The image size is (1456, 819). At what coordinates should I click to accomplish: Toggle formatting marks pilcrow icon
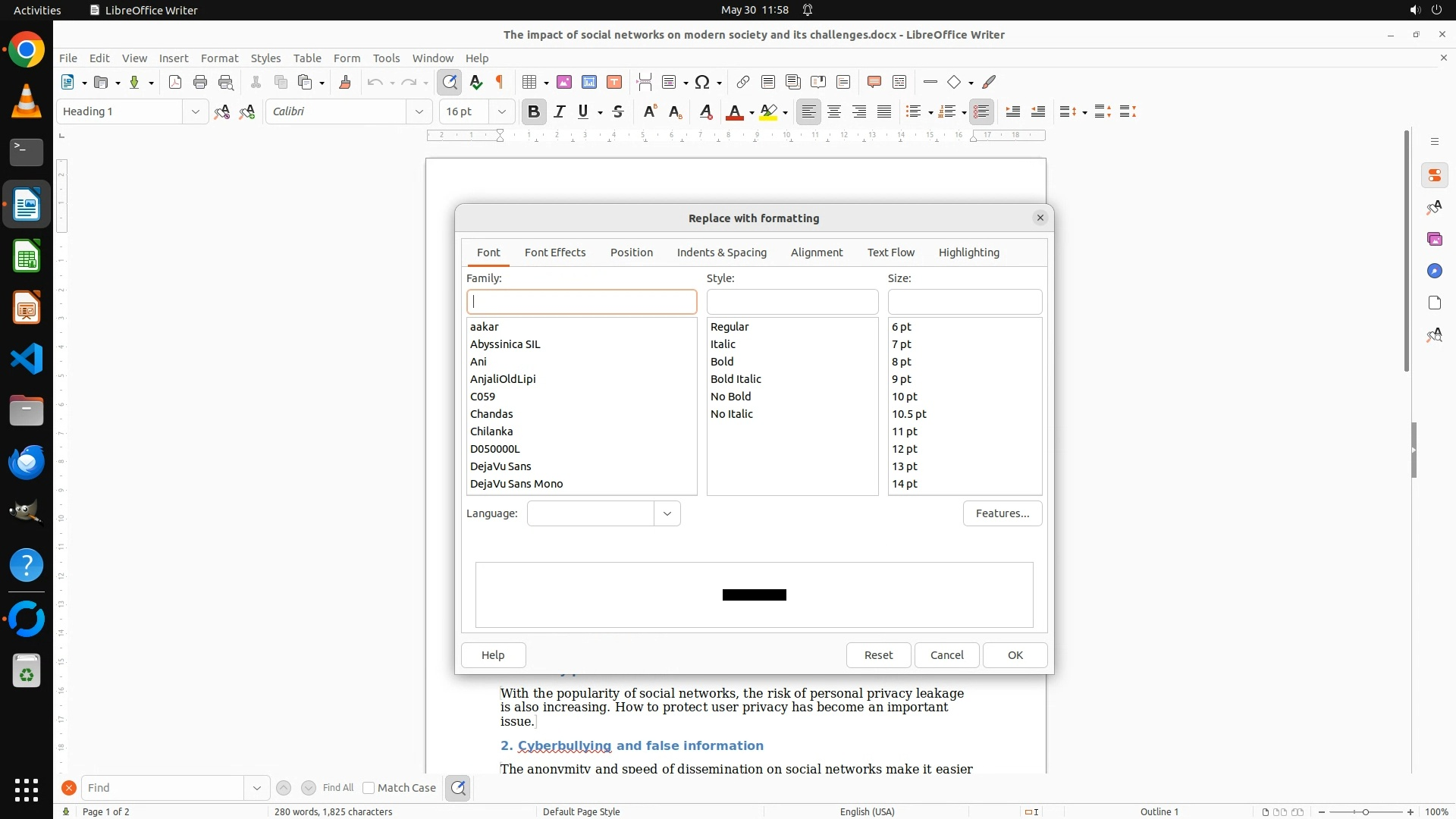click(500, 82)
